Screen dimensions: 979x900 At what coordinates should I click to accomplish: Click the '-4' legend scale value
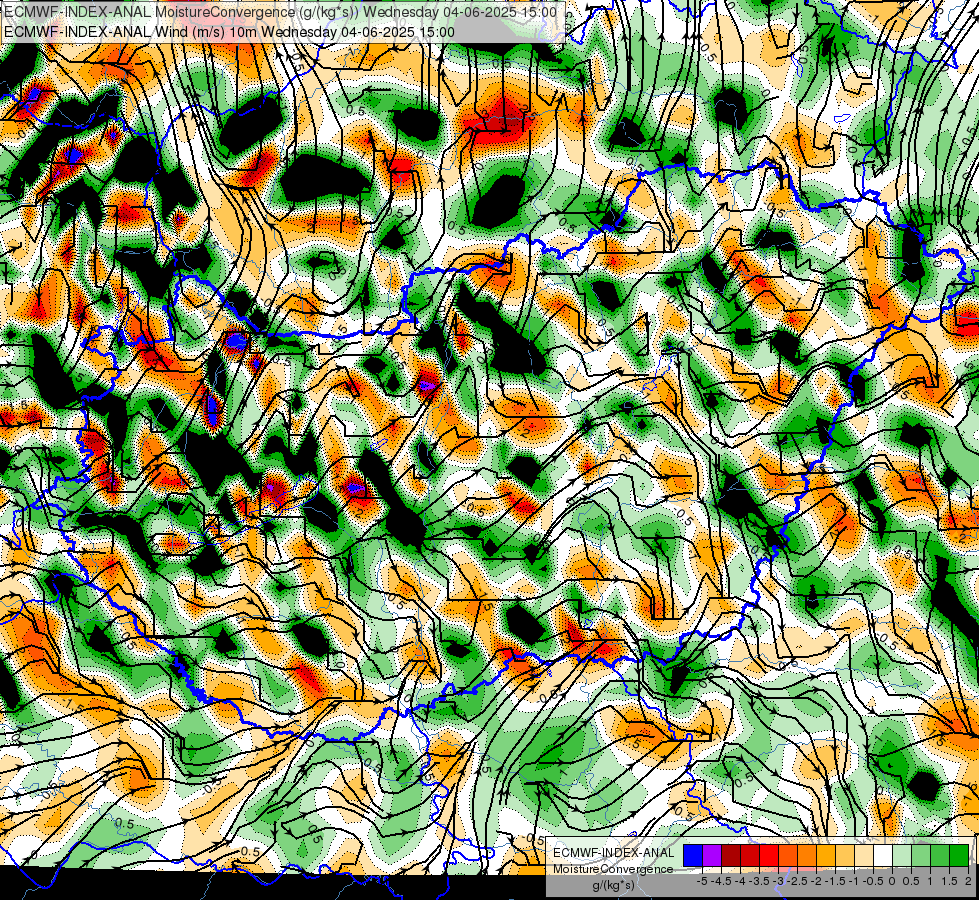[740, 881]
